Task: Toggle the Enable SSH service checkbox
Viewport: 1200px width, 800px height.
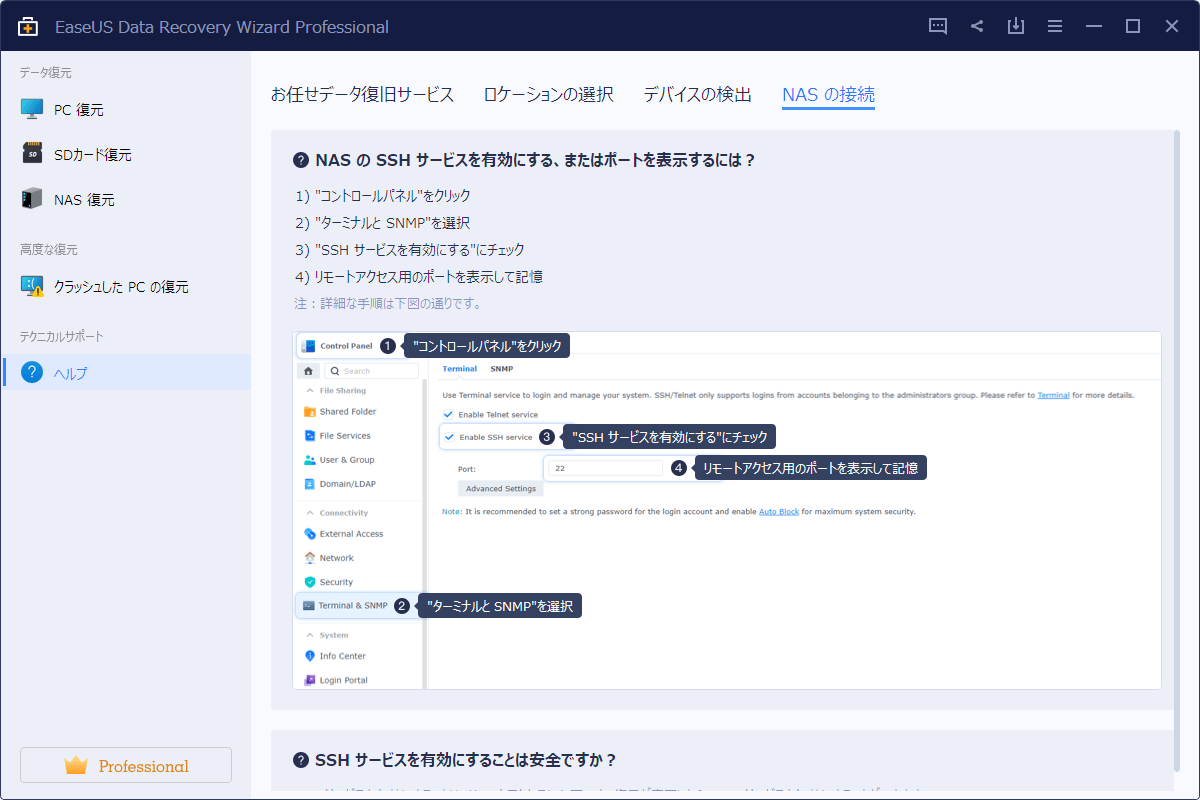Action: [x=449, y=437]
